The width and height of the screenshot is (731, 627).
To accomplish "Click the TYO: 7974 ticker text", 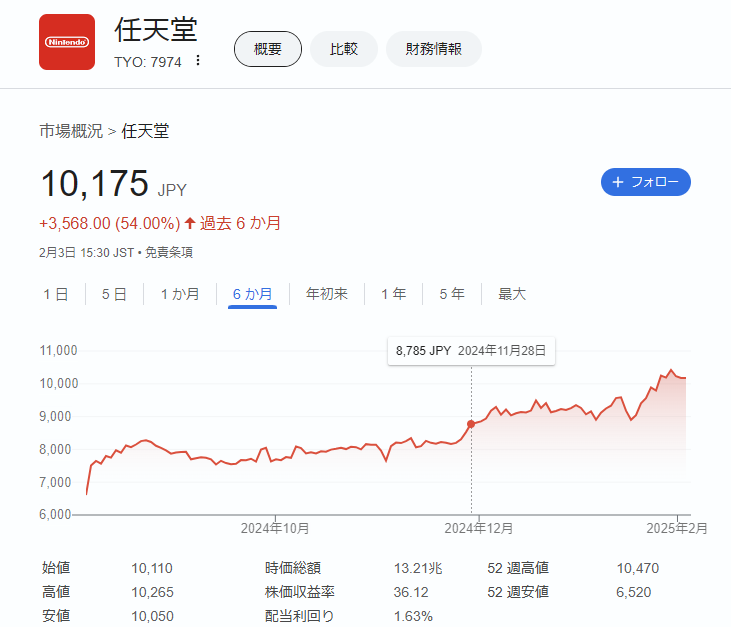I will [148, 62].
